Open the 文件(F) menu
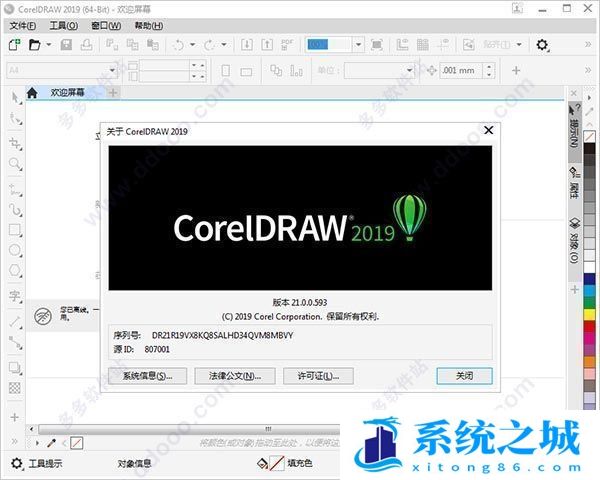Viewport: 600px width, 480px height. click(x=23, y=26)
